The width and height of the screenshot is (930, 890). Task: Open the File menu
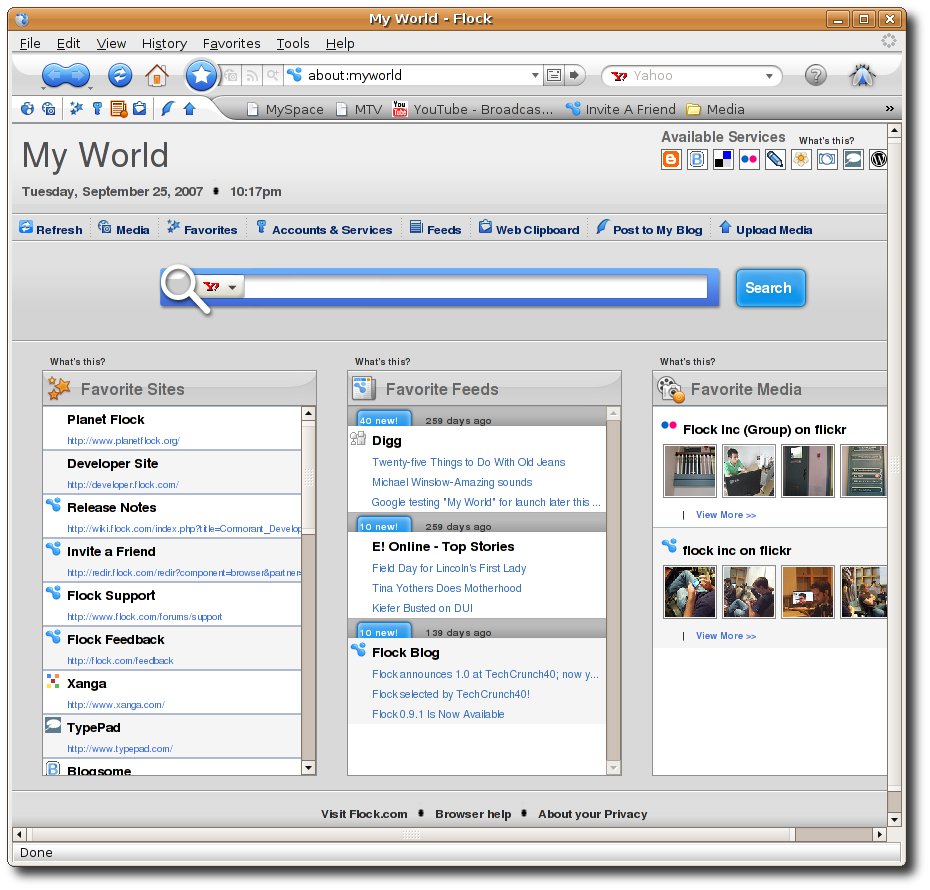[x=30, y=43]
